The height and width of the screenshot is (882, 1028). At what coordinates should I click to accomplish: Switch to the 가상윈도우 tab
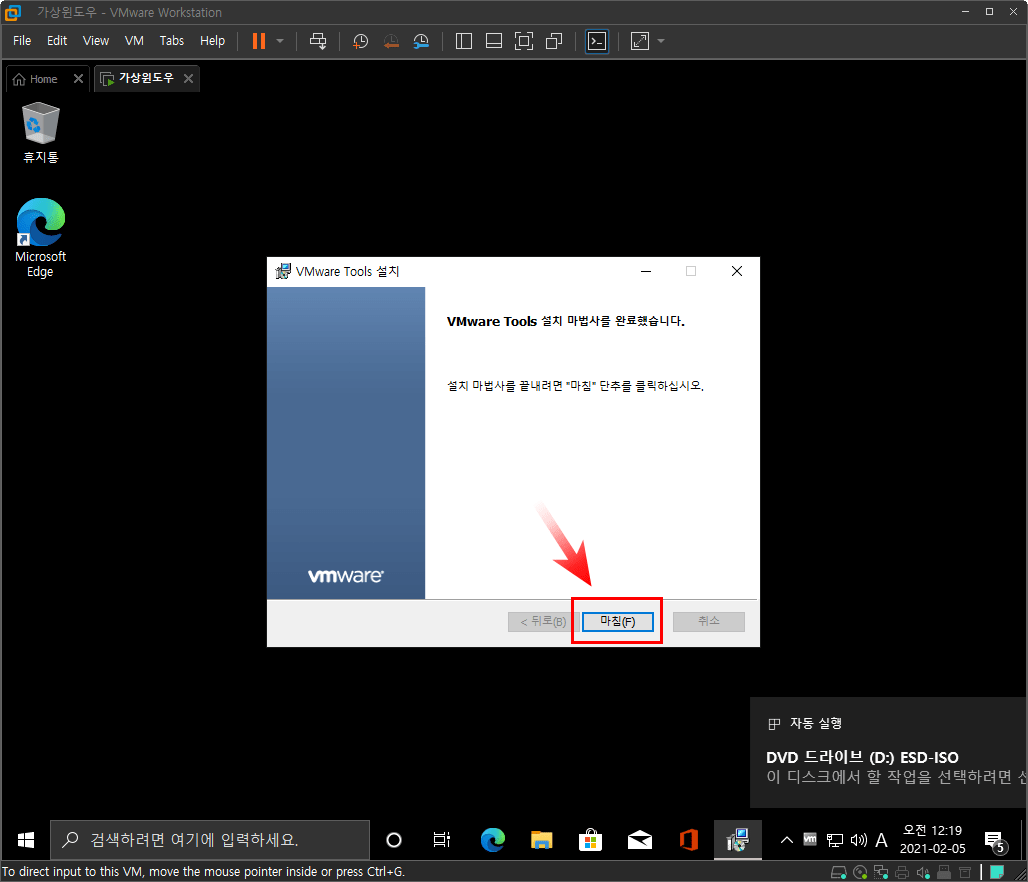138,78
